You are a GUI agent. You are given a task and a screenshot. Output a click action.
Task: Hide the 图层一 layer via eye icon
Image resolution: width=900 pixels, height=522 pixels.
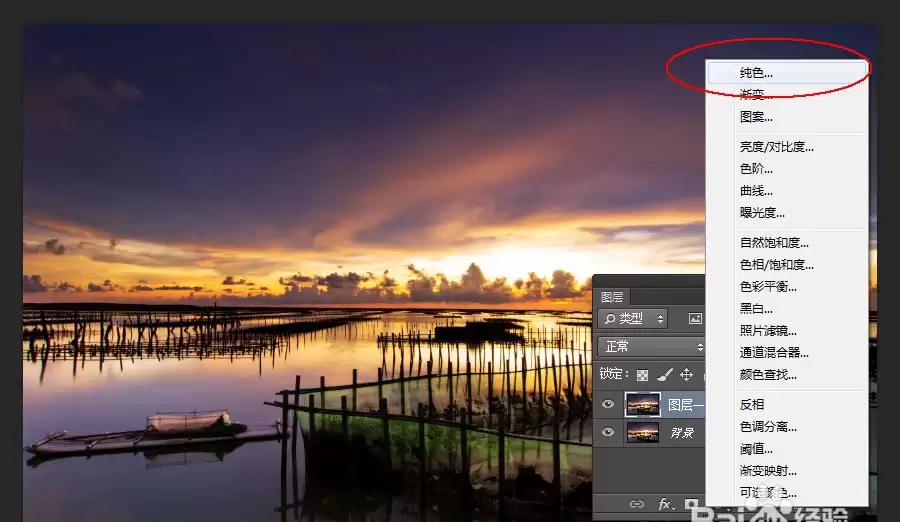click(608, 404)
